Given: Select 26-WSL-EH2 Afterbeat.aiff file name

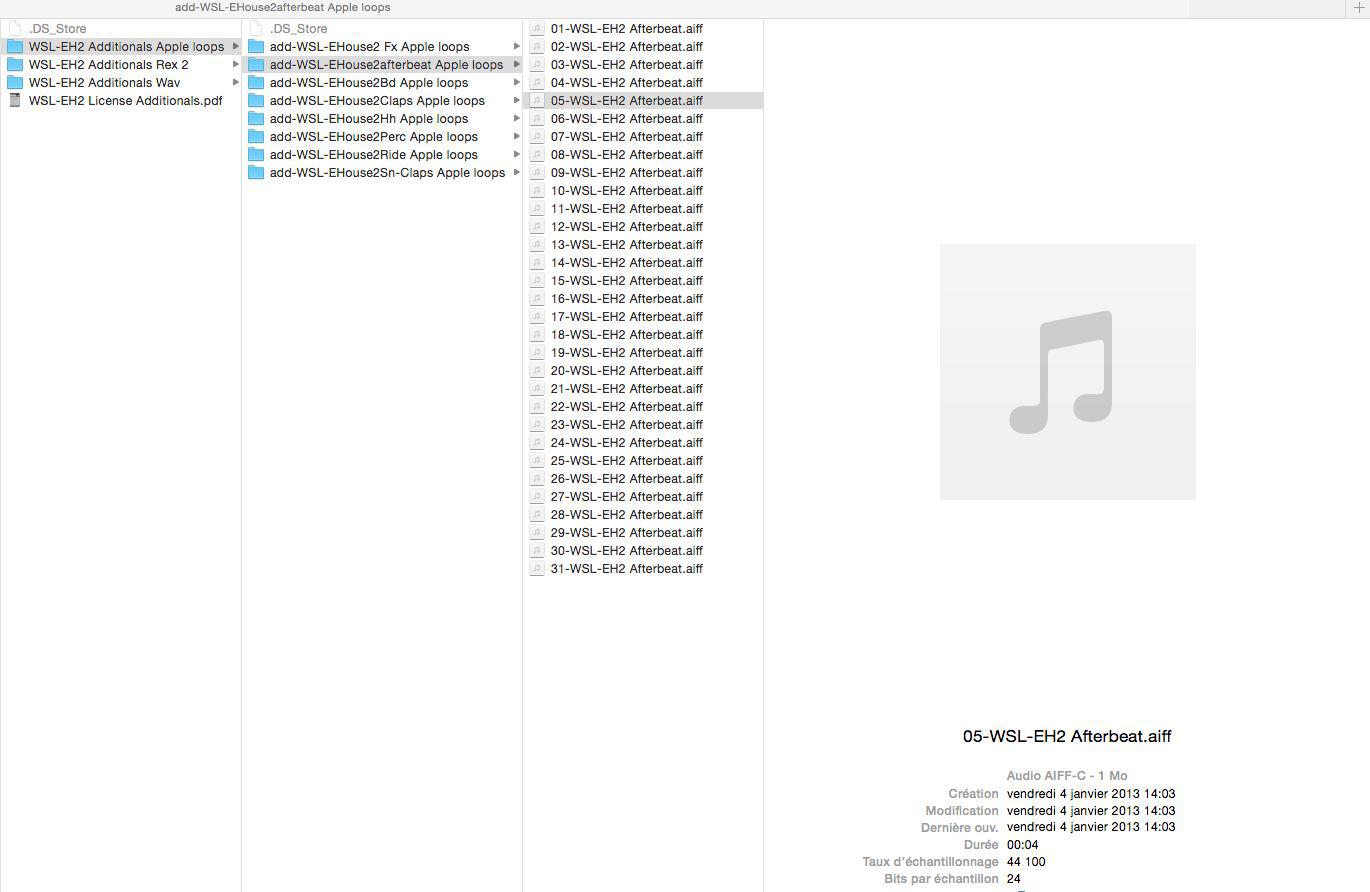Looking at the screenshot, I should (627, 479).
